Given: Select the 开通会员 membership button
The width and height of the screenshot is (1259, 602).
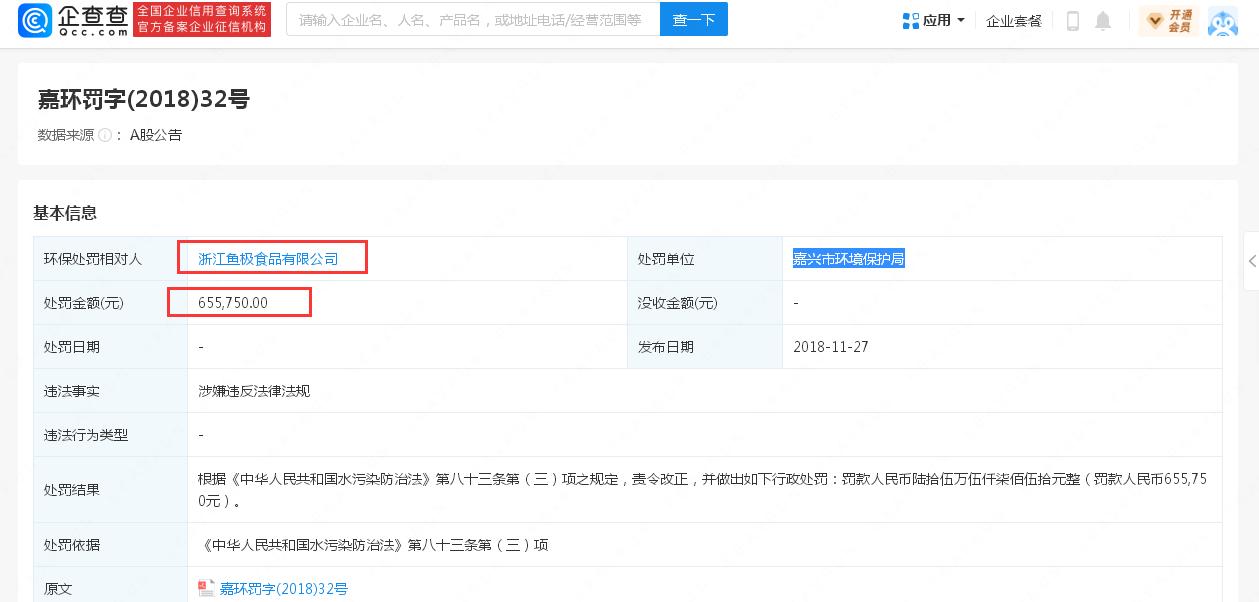Looking at the screenshot, I should (x=1168, y=20).
